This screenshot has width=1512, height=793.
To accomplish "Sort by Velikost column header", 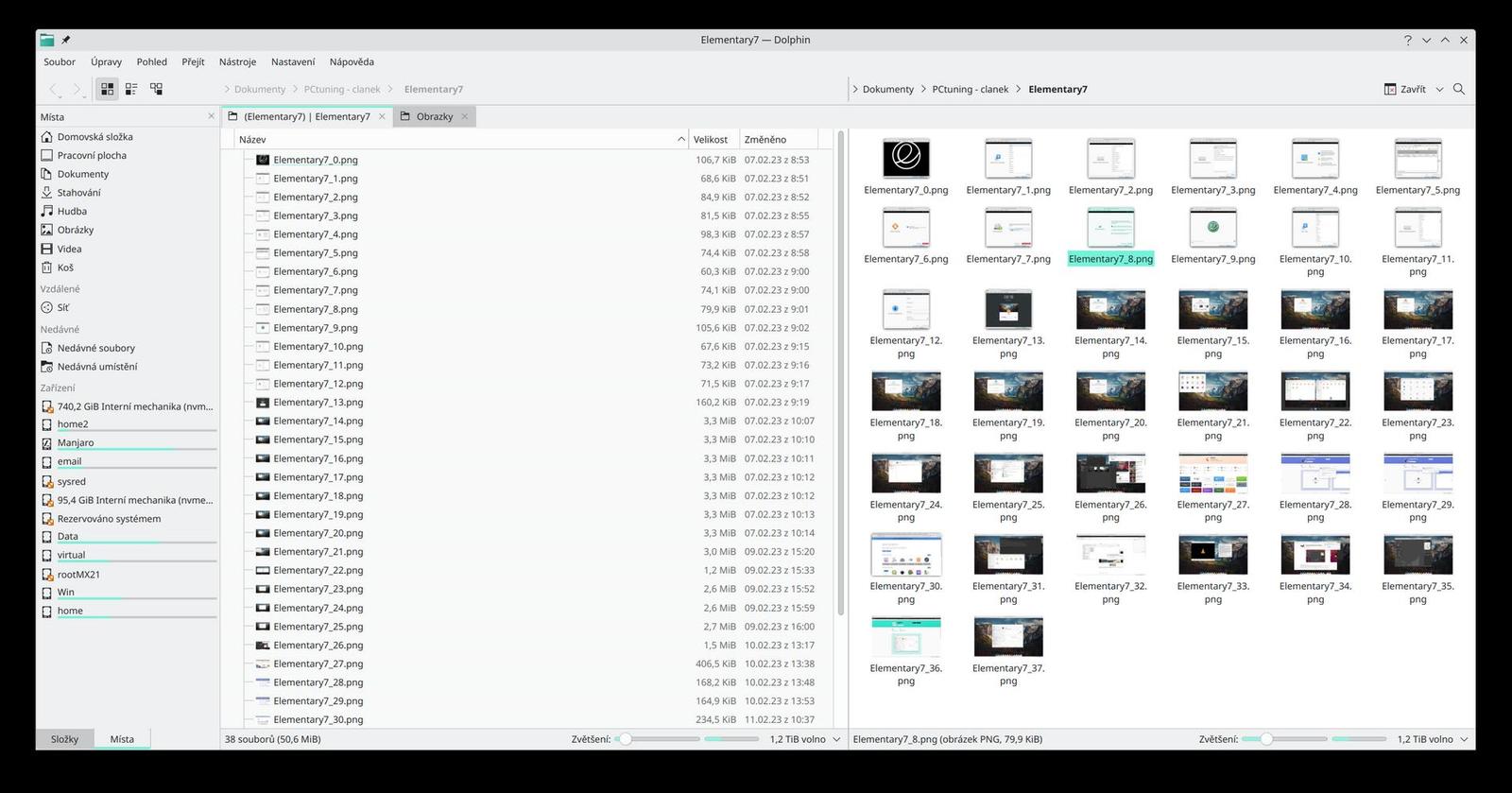I will click(x=713, y=139).
